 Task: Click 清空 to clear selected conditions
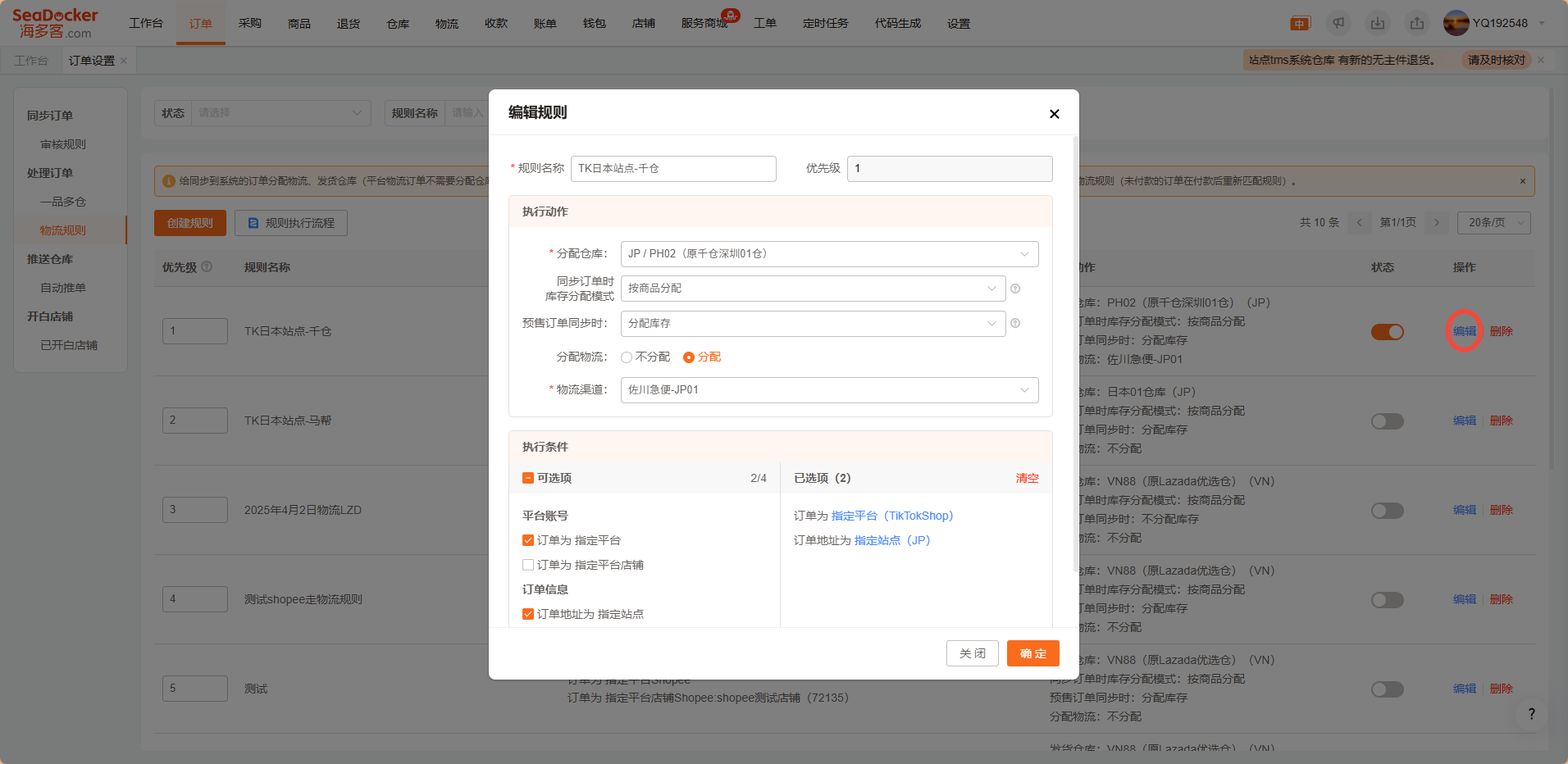pyautogui.click(x=1027, y=478)
